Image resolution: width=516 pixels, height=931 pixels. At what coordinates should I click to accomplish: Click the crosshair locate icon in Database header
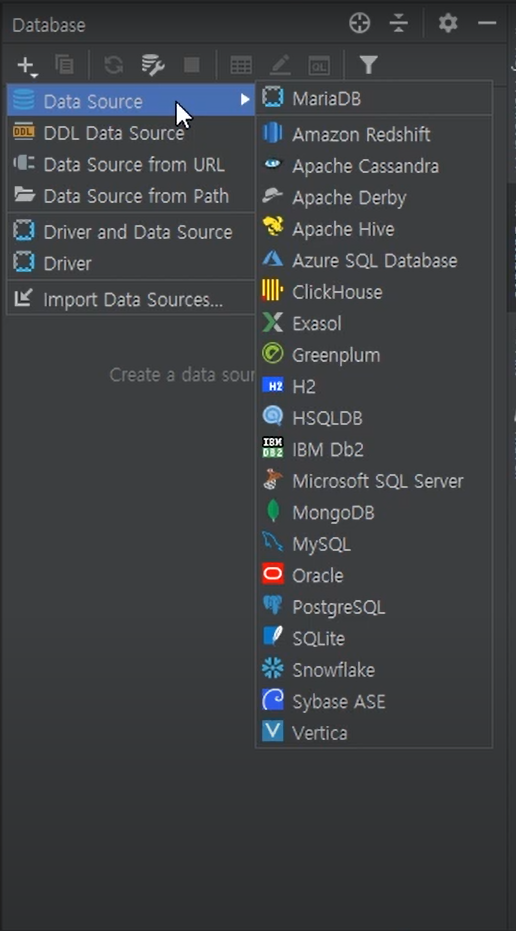click(x=360, y=24)
